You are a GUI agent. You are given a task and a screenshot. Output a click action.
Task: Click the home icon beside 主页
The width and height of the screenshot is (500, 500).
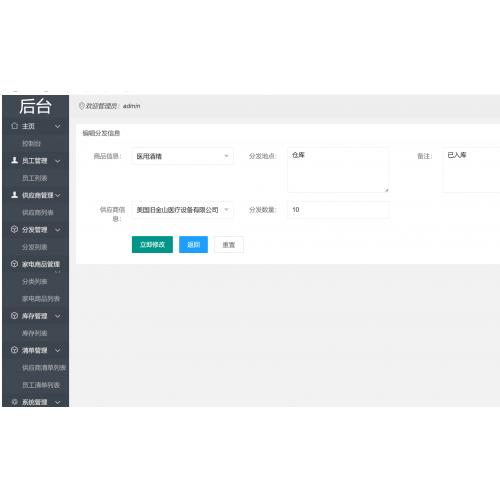(x=14, y=126)
